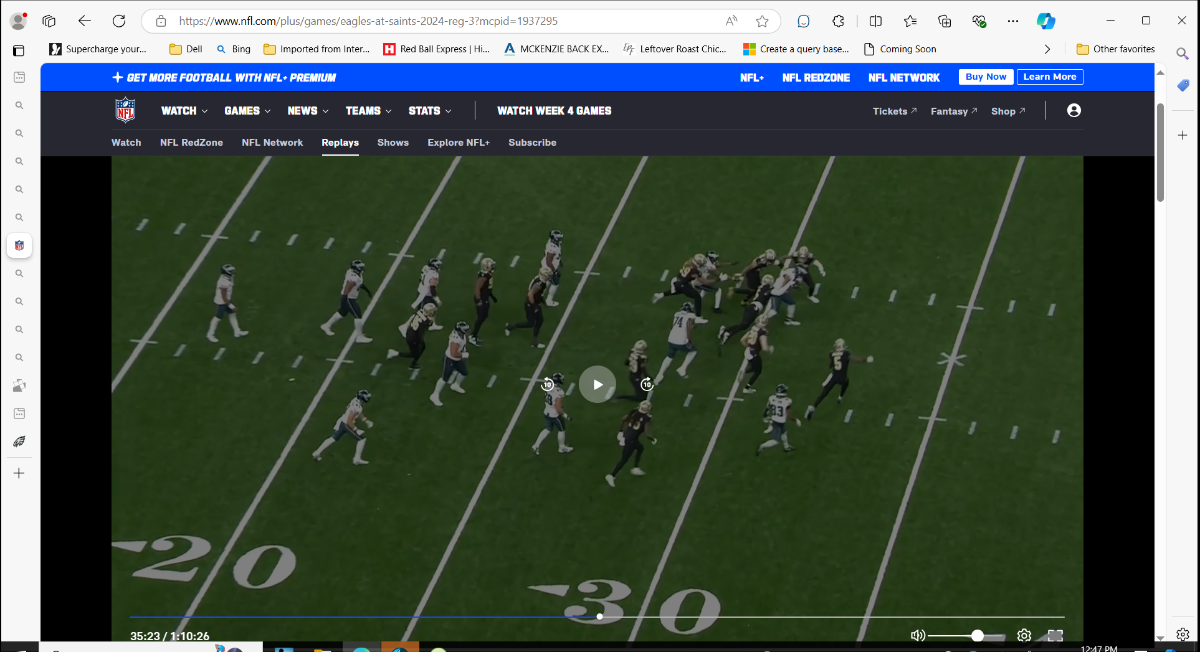Add this page to favorites with star icon
The width and height of the screenshot is (1200, 652).
click(762, 21)
